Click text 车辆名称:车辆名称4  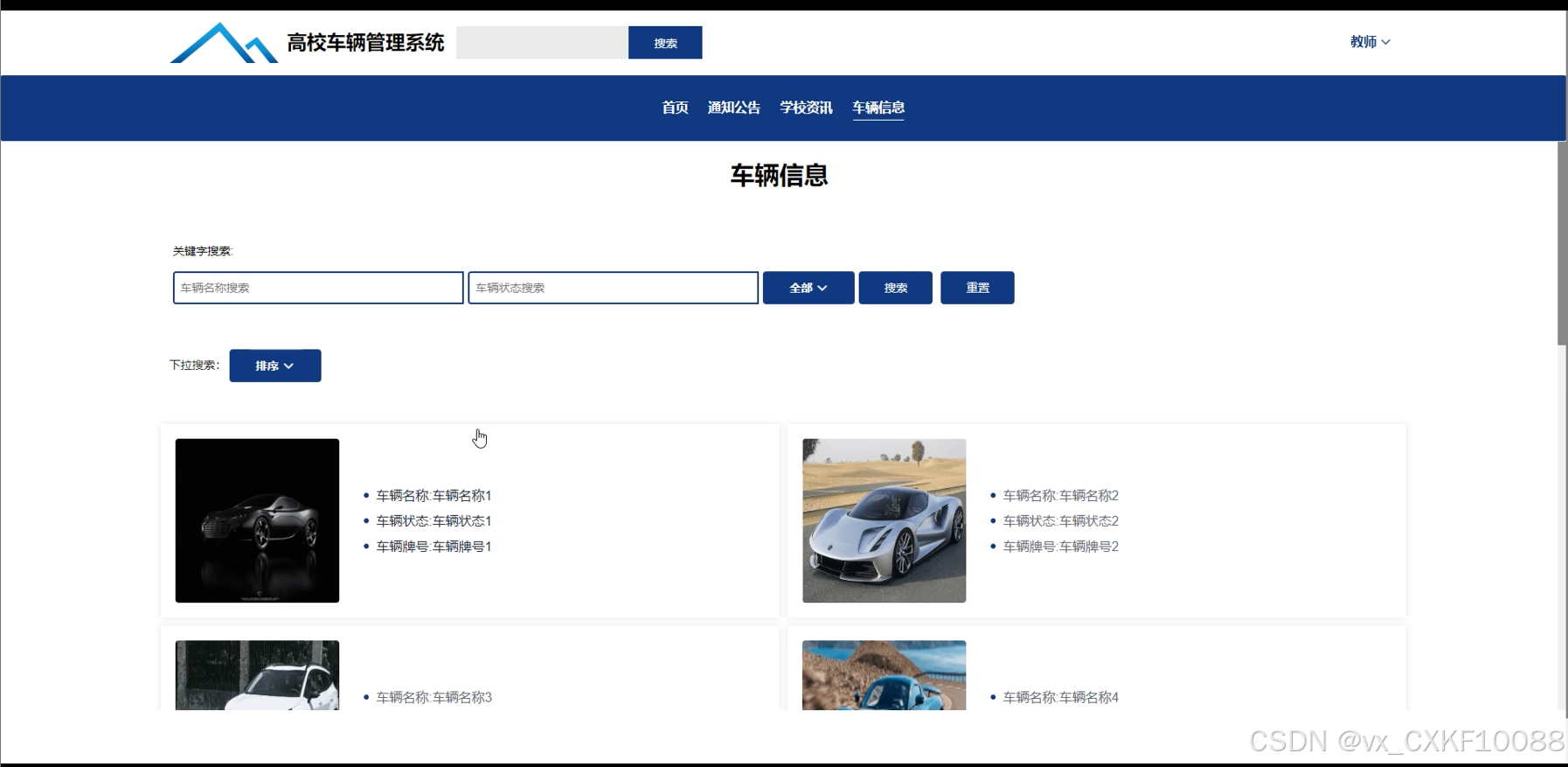[1061, 698]
